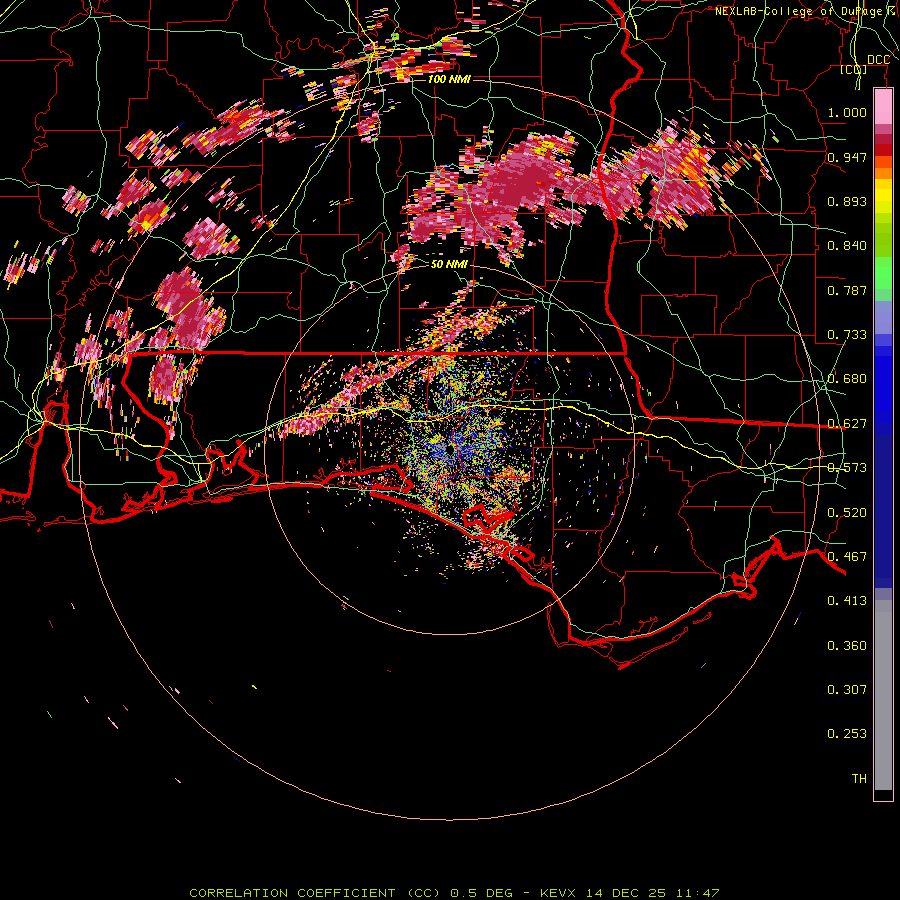Screen dimensions: 900x900
Task: Click the 0.360 legend value
Action: (x=847, y=646)
